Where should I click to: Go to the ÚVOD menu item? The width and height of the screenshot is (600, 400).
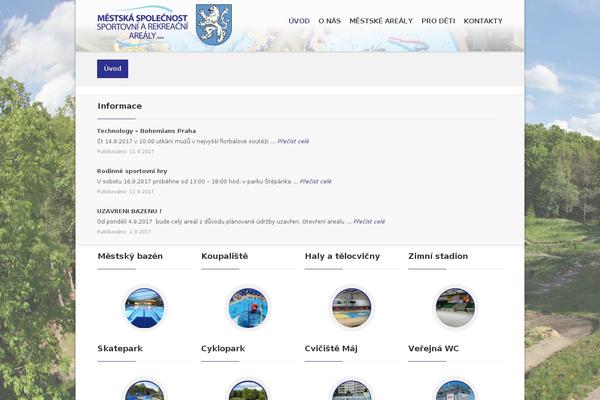(299, 21)
